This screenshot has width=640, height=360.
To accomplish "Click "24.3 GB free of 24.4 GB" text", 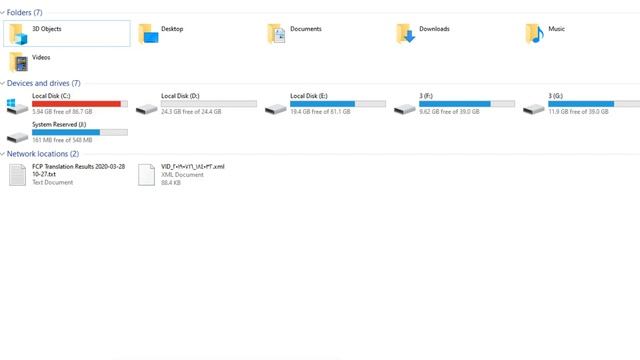I will pos(191,111).
